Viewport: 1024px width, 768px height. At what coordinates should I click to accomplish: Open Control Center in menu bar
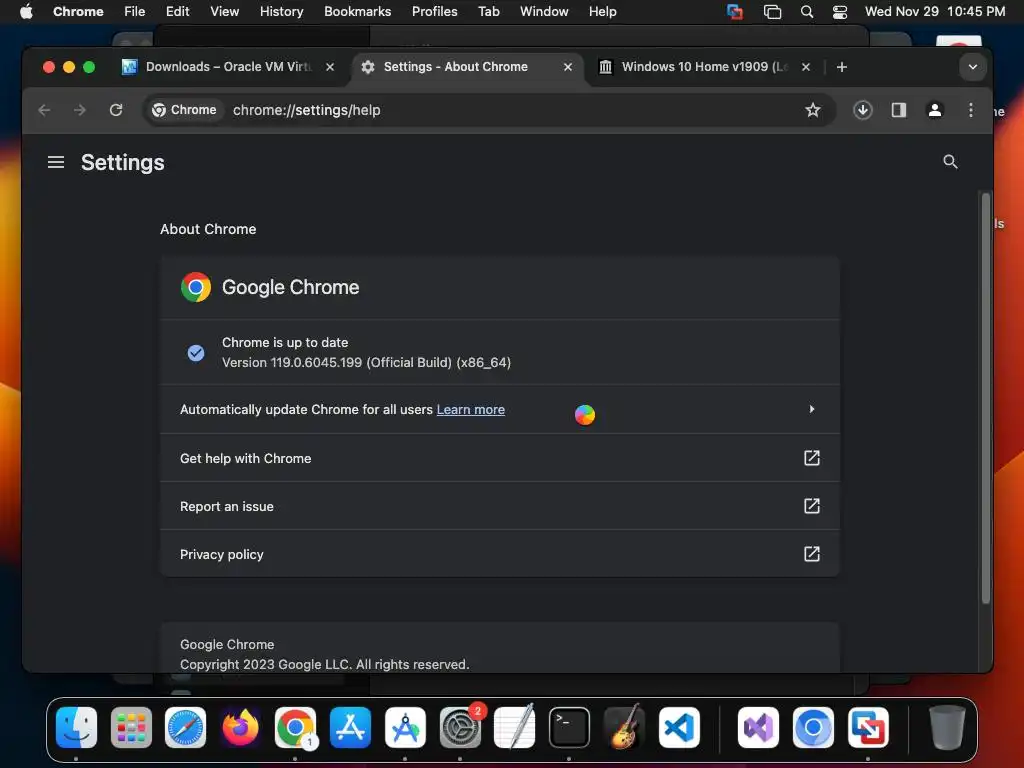[x=840, y=12]
